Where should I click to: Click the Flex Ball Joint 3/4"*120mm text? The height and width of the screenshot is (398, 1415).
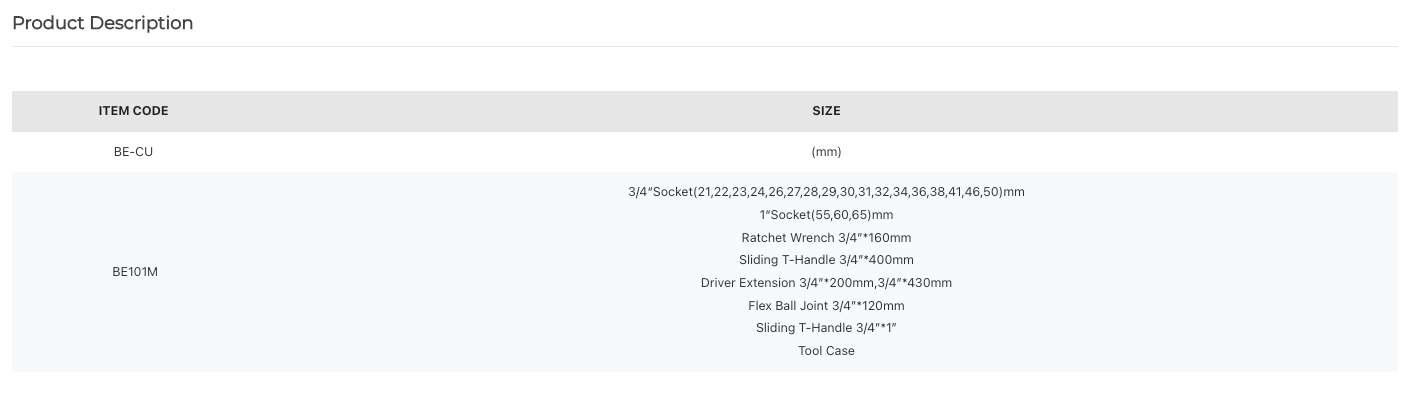(826, 306)
